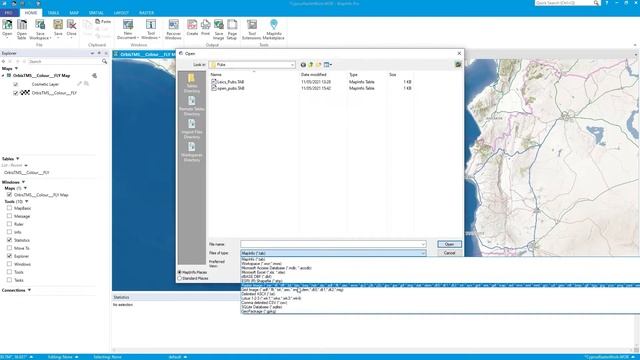The width and height of the screenshot is (640, 360).
Task: Switch to the LAYOUT ribbon tab
Action: pos(121,13)
